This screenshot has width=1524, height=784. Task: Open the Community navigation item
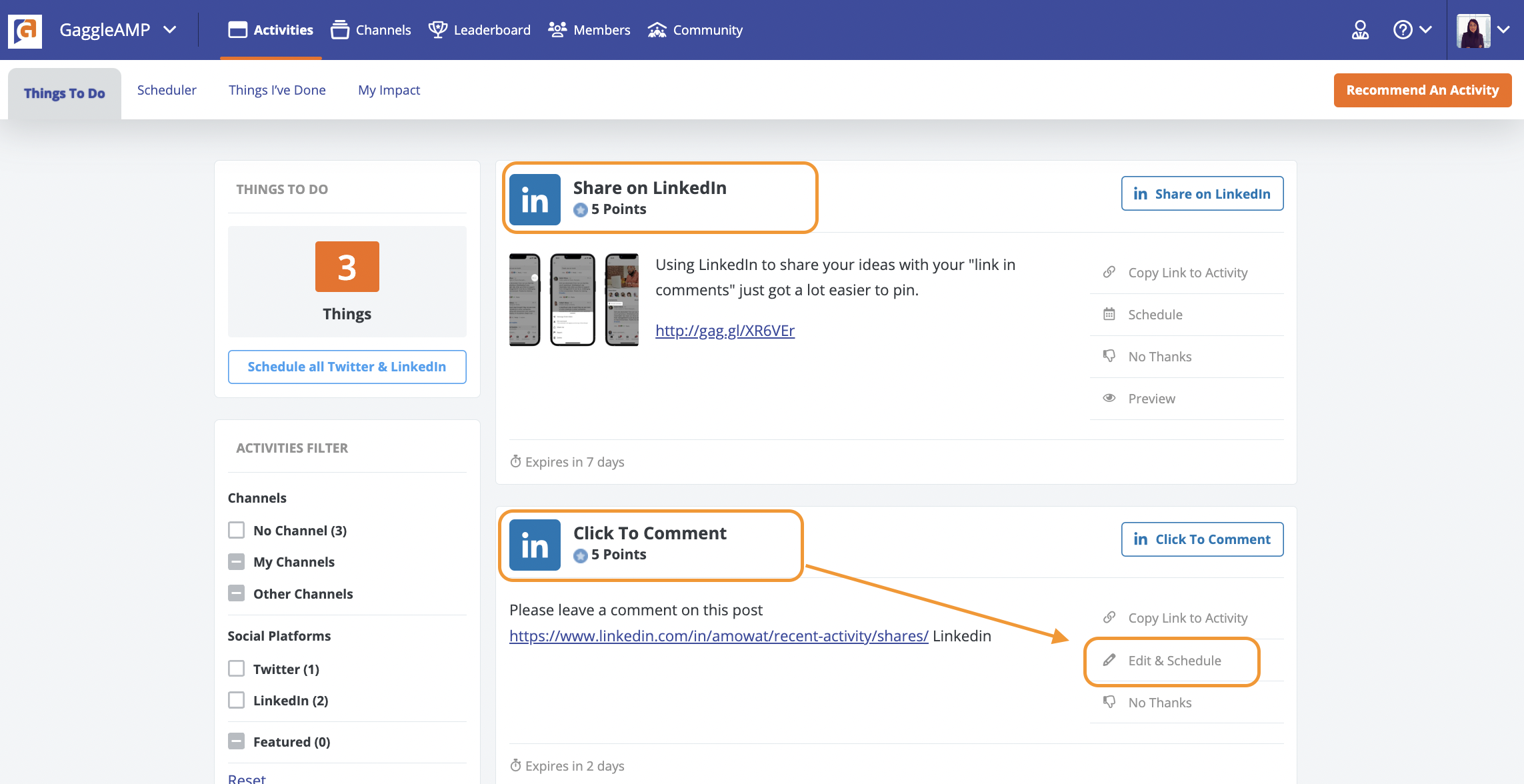695,30
